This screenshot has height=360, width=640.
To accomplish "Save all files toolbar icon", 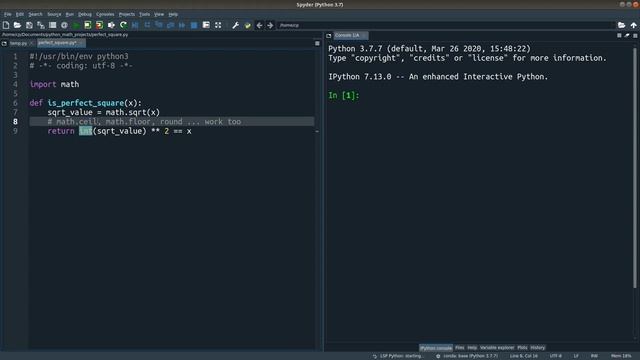I will [x=41, y=25].
